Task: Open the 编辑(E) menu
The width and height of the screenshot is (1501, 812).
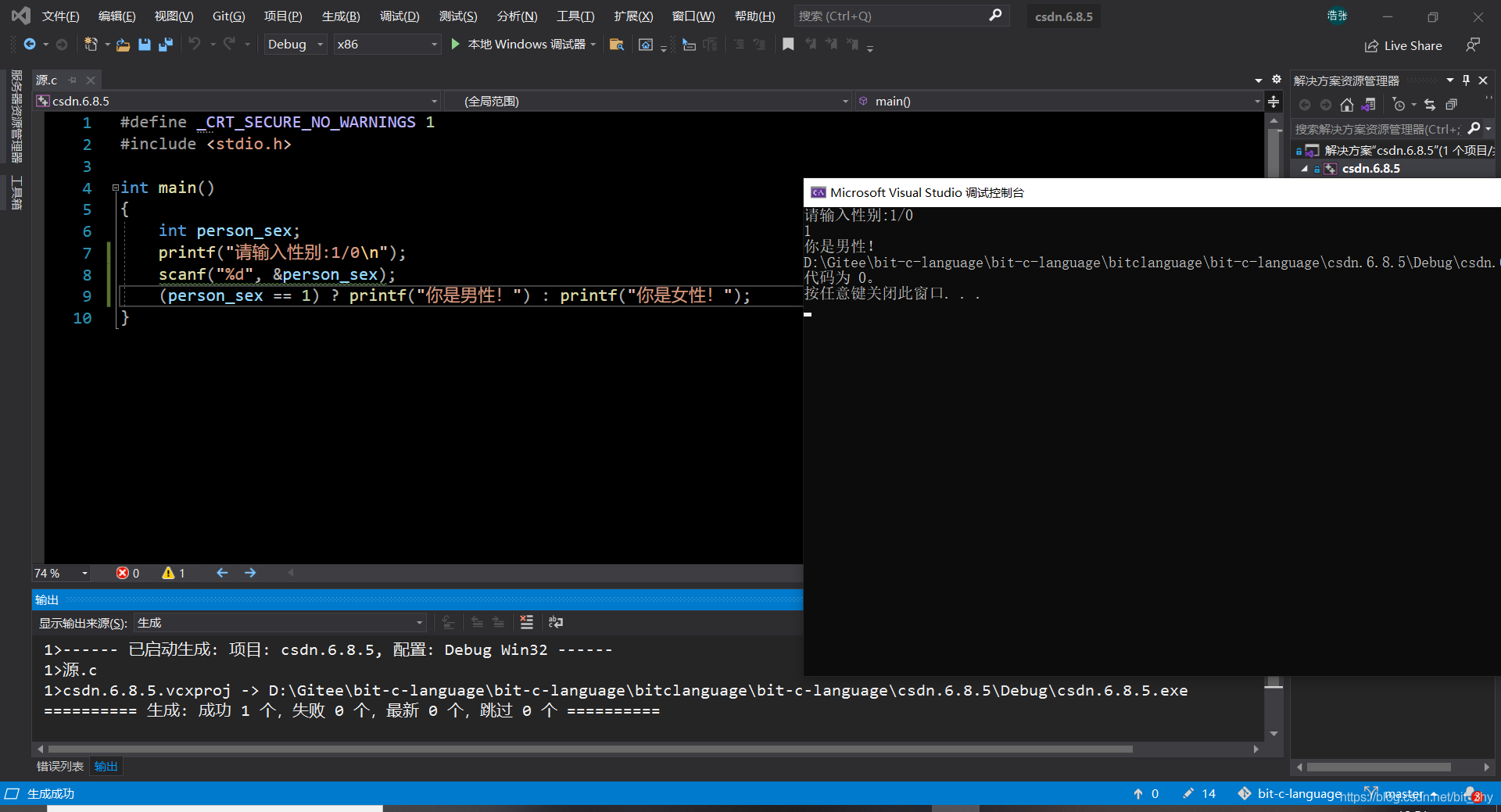Action: pyautogui.click(x=117, y=16)
